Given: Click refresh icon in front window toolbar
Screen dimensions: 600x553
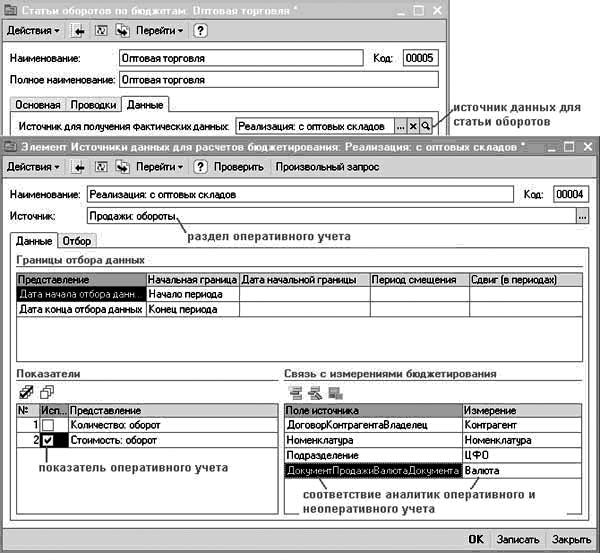Looking at the screenshot, I should (x=101, y=167).
